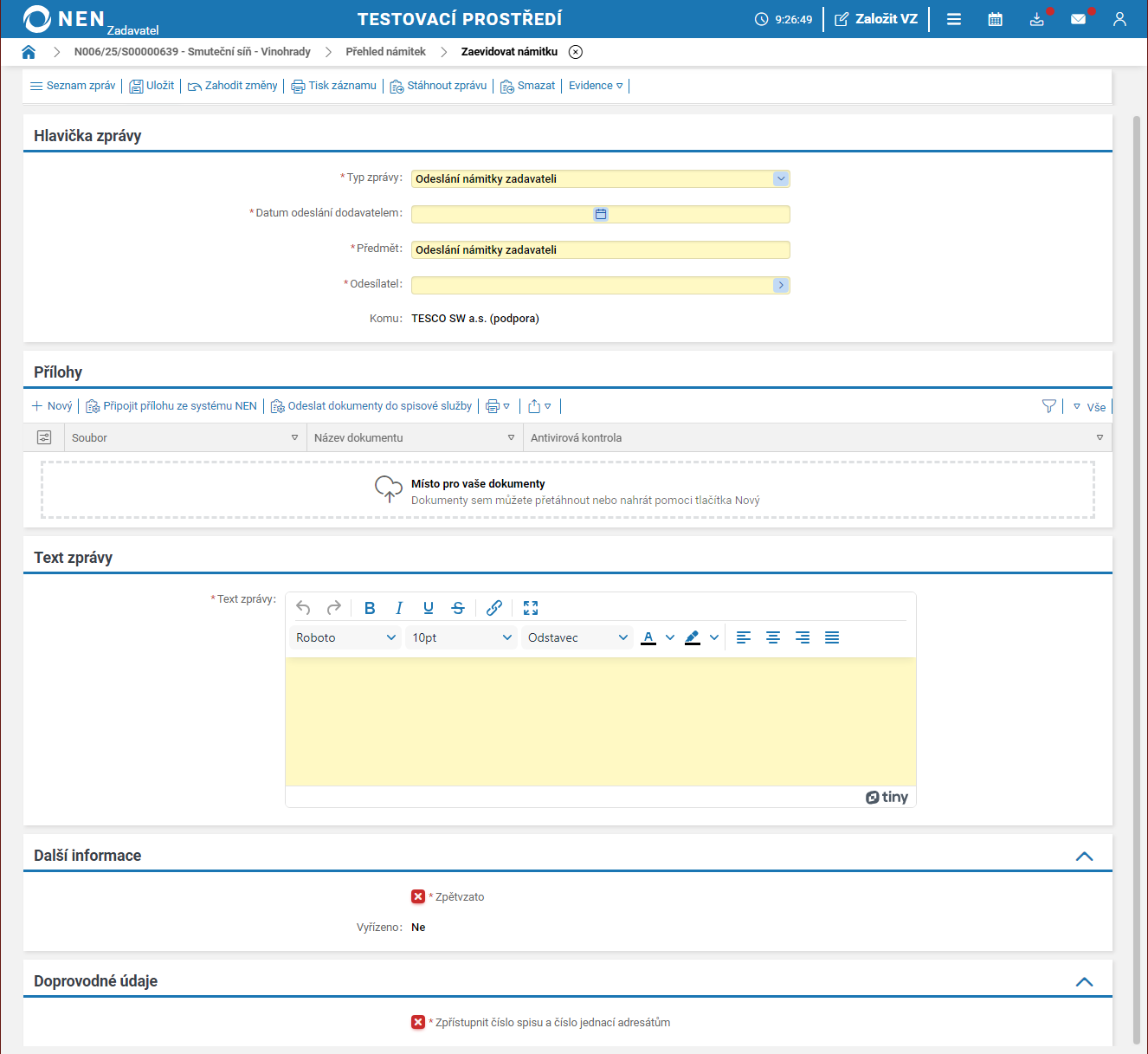
Task: Click the home icon in breadcrumb
Action: point(29,52)
